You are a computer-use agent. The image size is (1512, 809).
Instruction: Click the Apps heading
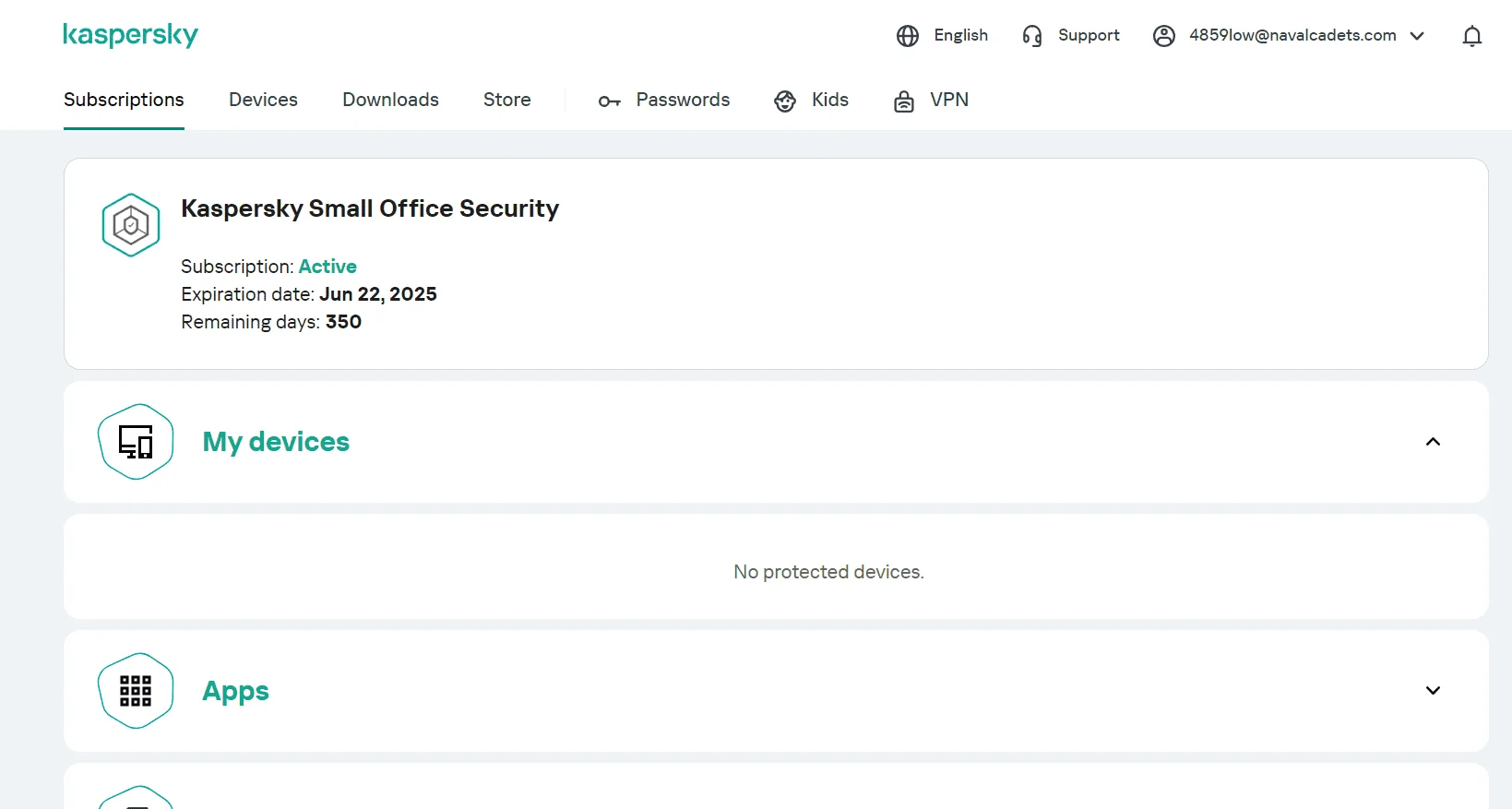(x=235, y=692)
